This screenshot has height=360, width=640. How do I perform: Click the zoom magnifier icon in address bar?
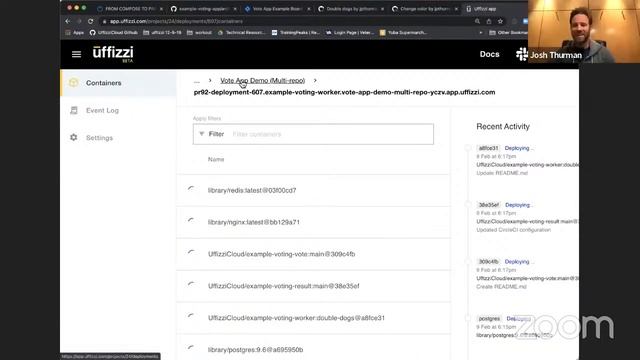point(477,21)
